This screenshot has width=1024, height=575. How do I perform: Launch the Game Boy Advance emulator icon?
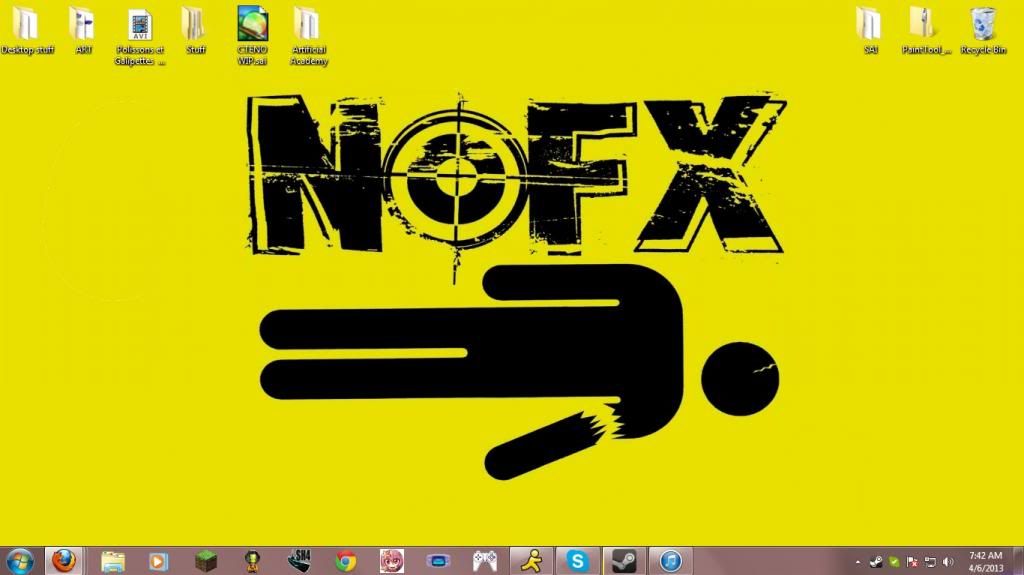(x=438, y=561)
